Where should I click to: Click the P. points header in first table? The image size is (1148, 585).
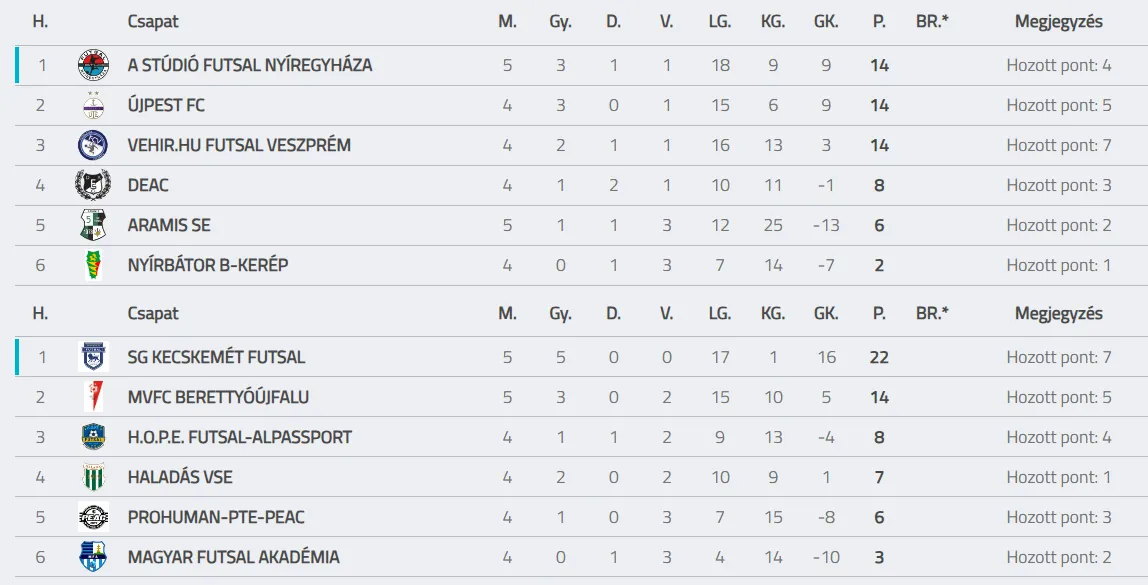[879, 22]
